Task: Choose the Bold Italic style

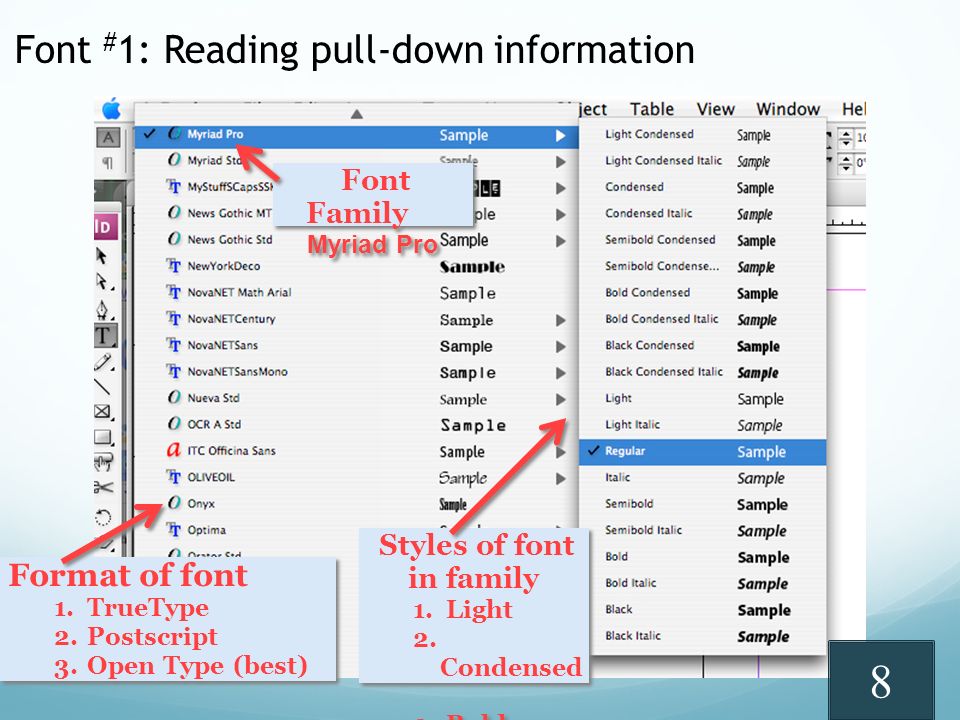Action: (702, 583)
